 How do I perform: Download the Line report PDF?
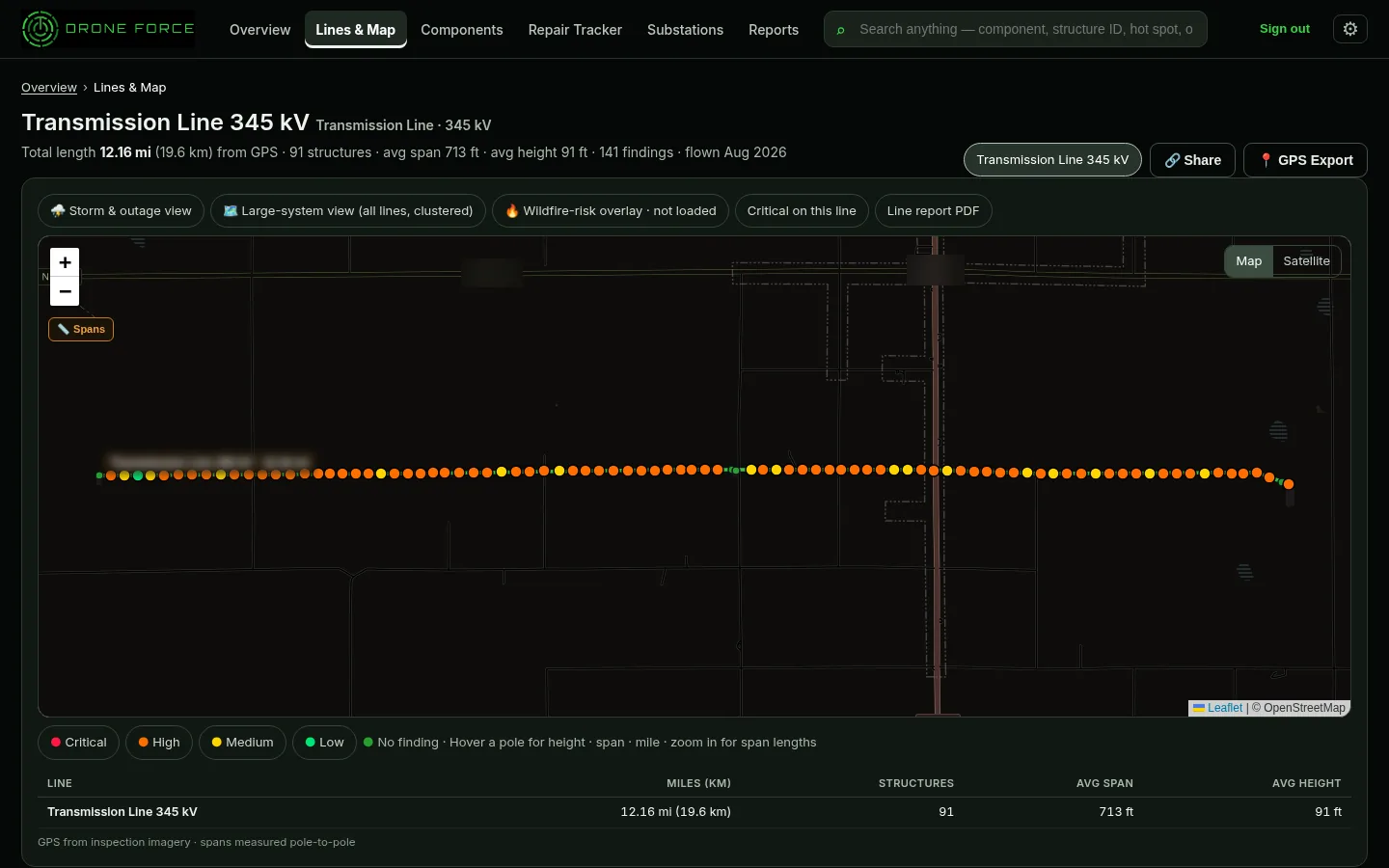[933, 211]
